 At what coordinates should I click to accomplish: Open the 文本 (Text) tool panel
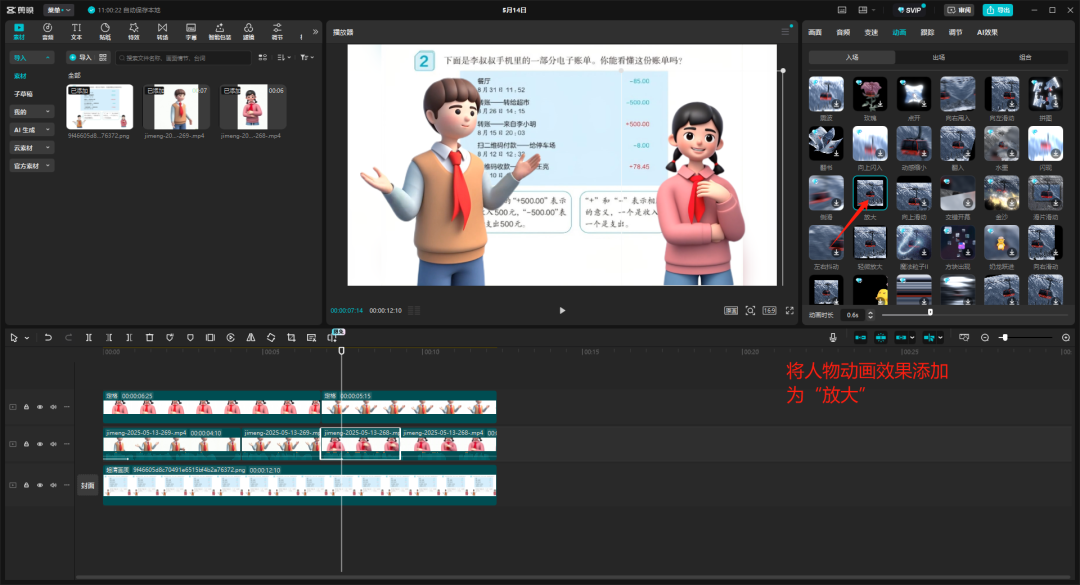tap(76, 30)
